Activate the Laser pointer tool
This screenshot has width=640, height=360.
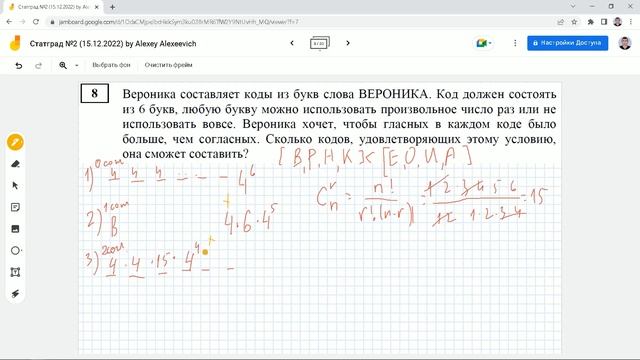pyautogui.click(x=15, y=294)
